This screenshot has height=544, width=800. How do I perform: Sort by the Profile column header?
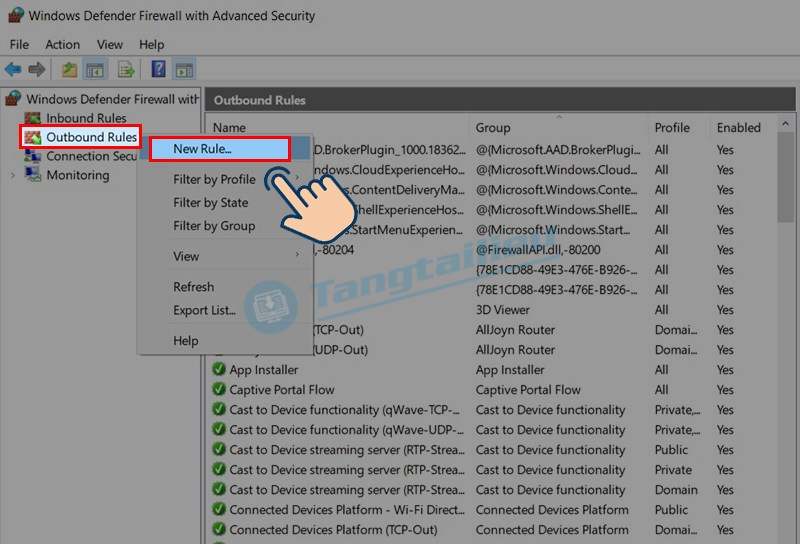[679, 128]
